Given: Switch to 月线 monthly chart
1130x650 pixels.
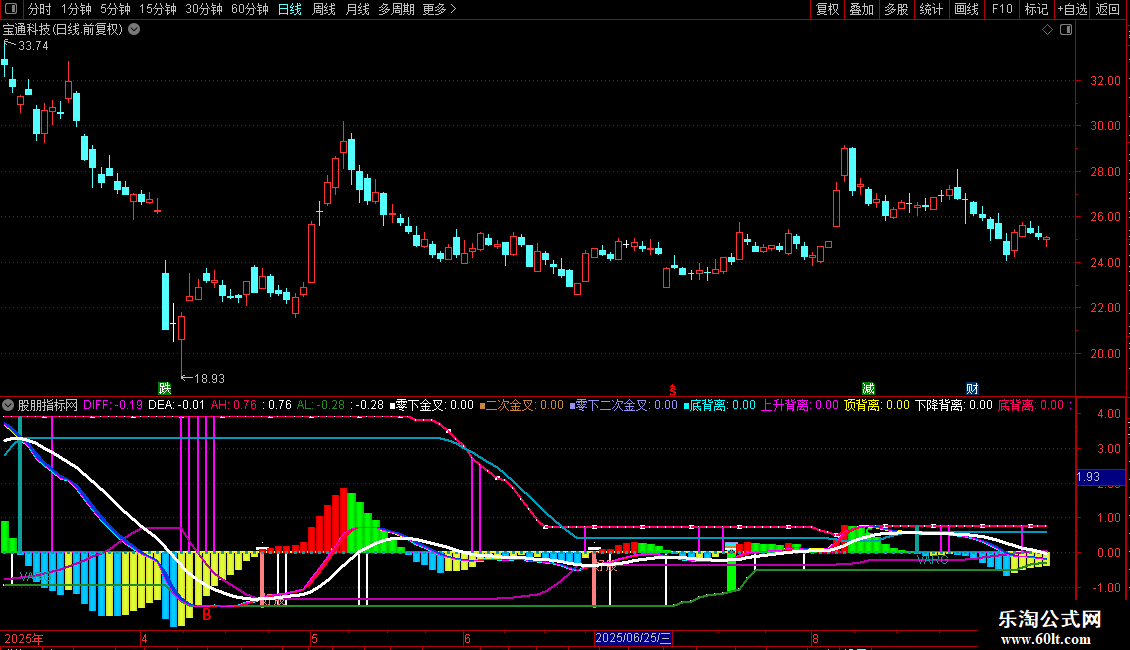Looking at the screenshot, I should coord(357,9).
